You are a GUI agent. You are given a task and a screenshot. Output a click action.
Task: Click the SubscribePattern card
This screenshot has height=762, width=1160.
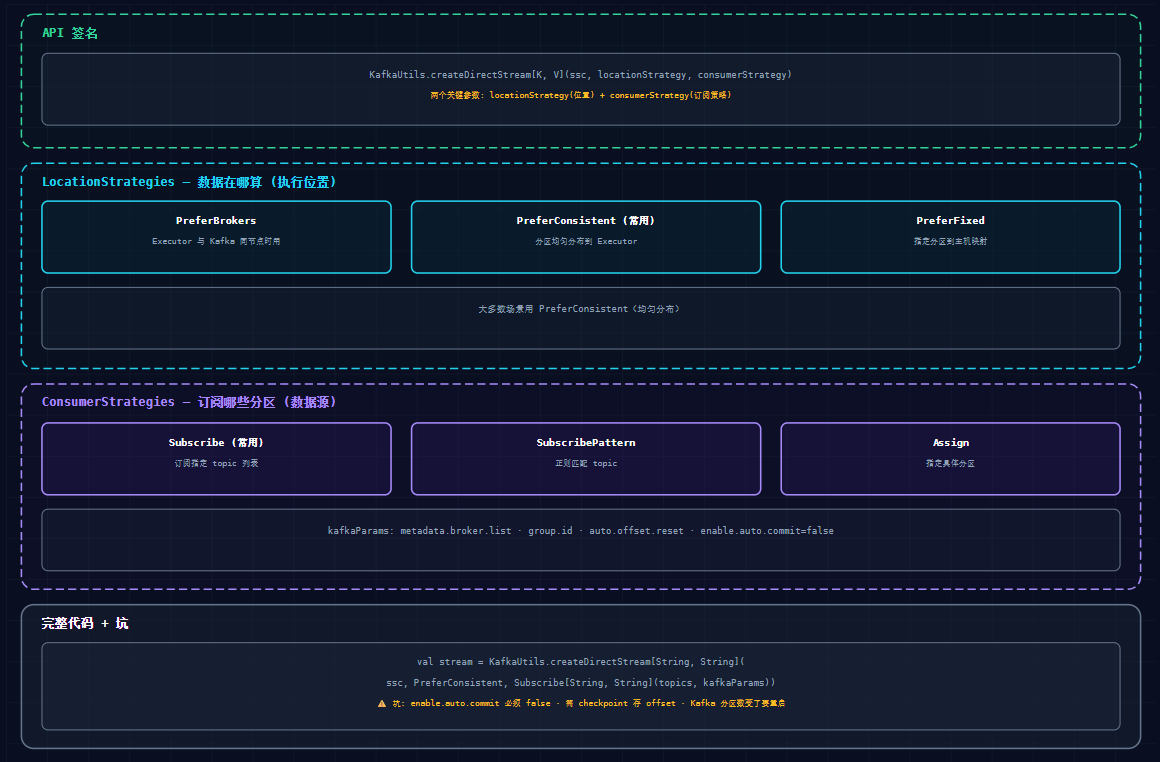586,459
